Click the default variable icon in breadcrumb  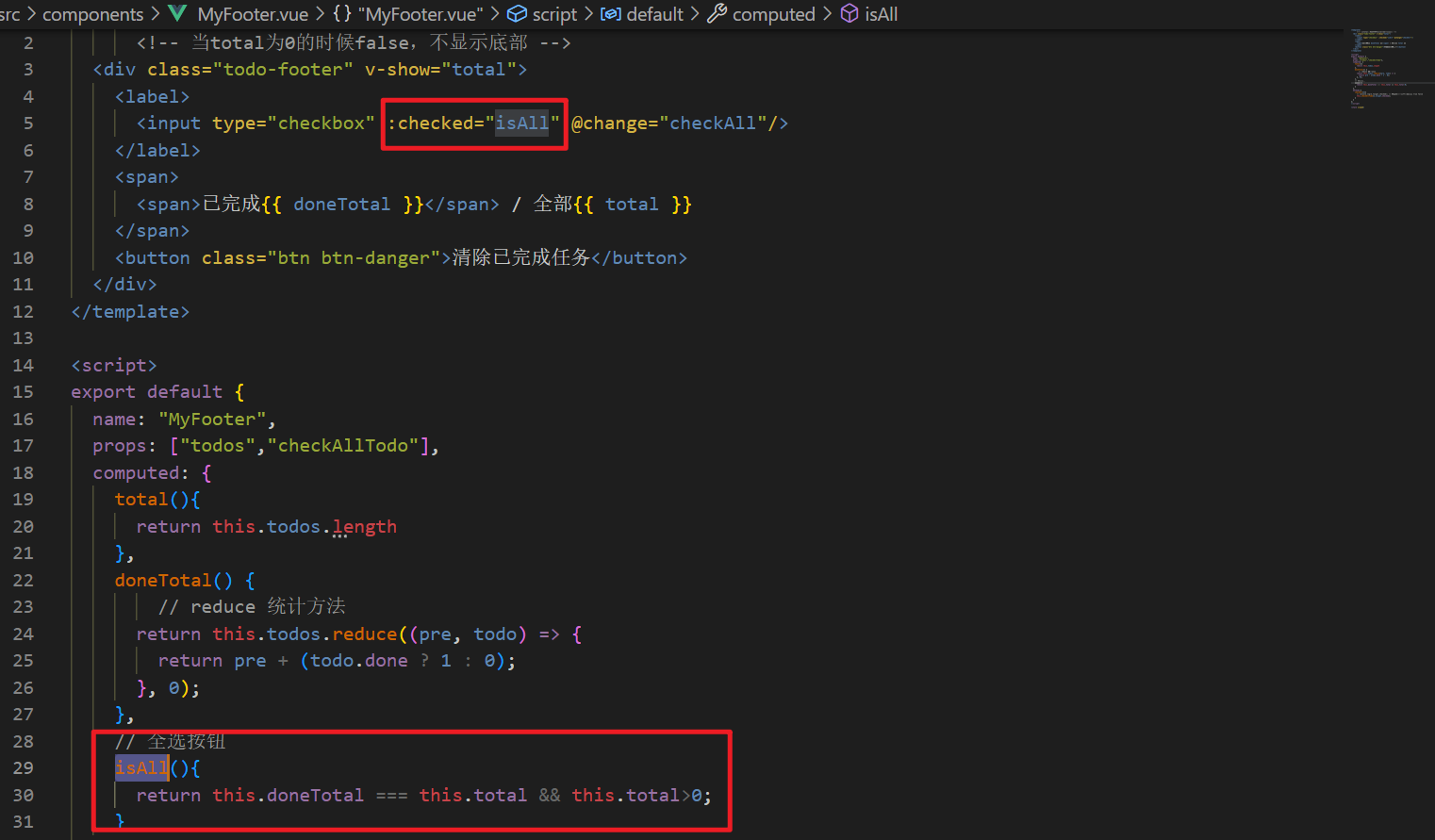tap(611, 14)
